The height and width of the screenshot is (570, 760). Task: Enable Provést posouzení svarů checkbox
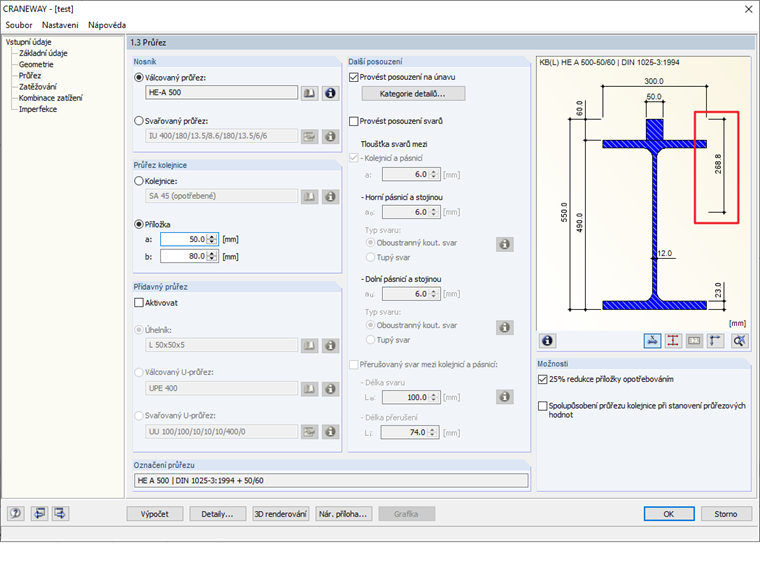coord(354,121)
